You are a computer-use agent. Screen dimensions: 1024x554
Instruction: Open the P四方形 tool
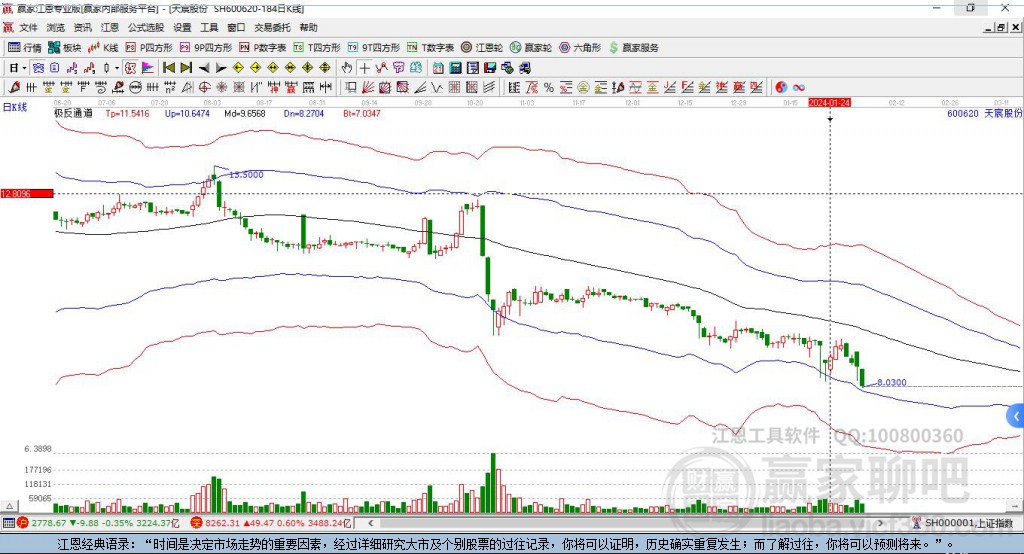click(148, 48)
